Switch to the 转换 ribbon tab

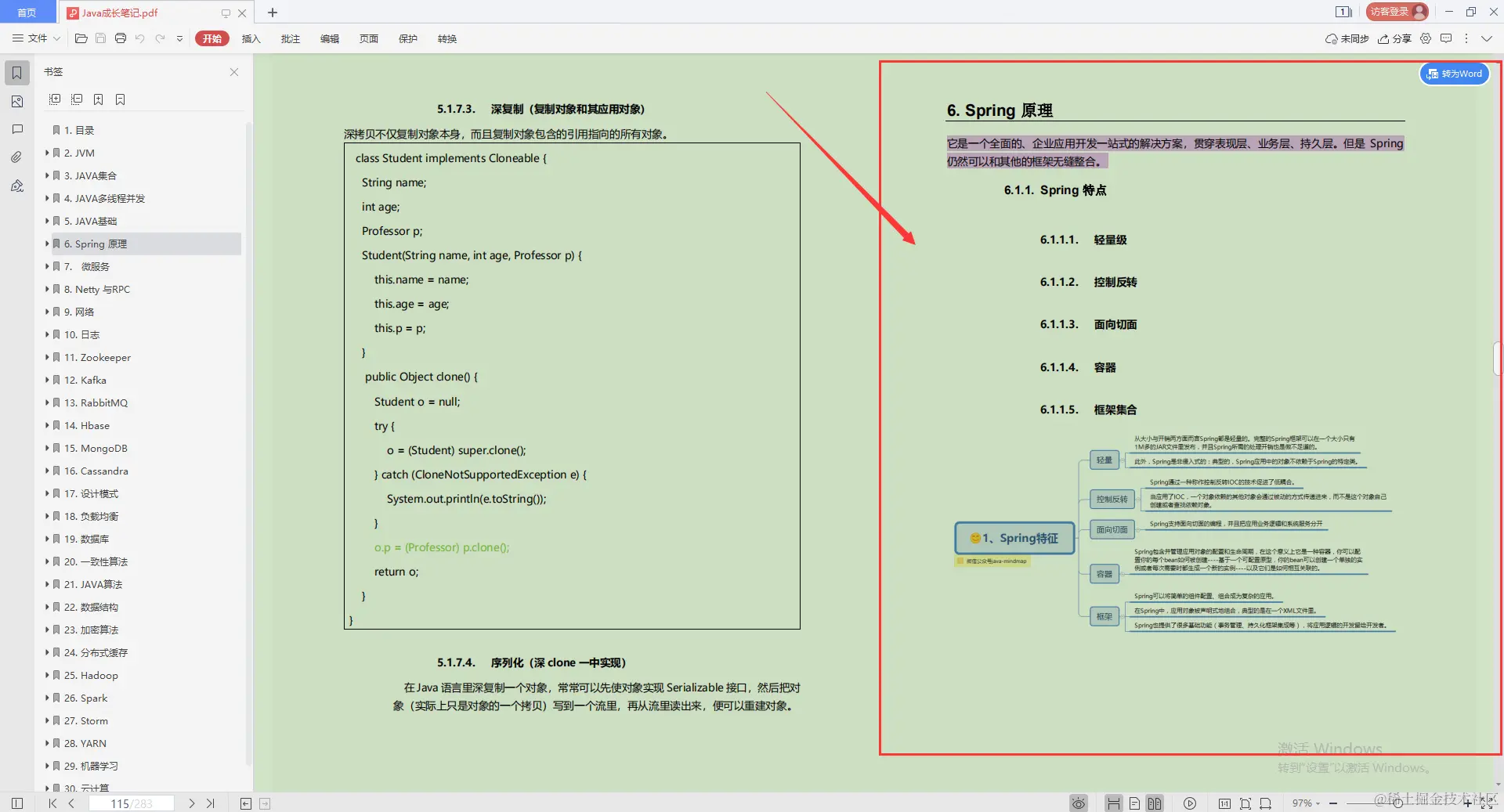pos(446,38)
